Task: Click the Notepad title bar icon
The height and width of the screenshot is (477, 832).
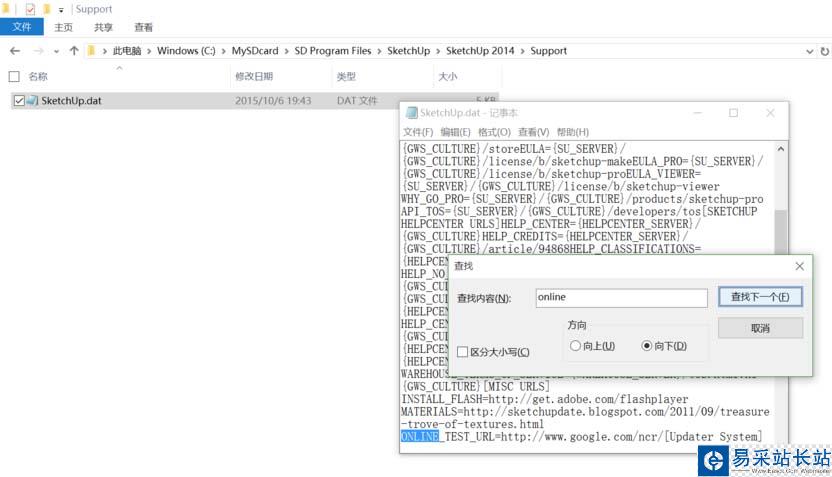Action: [411, 112]
